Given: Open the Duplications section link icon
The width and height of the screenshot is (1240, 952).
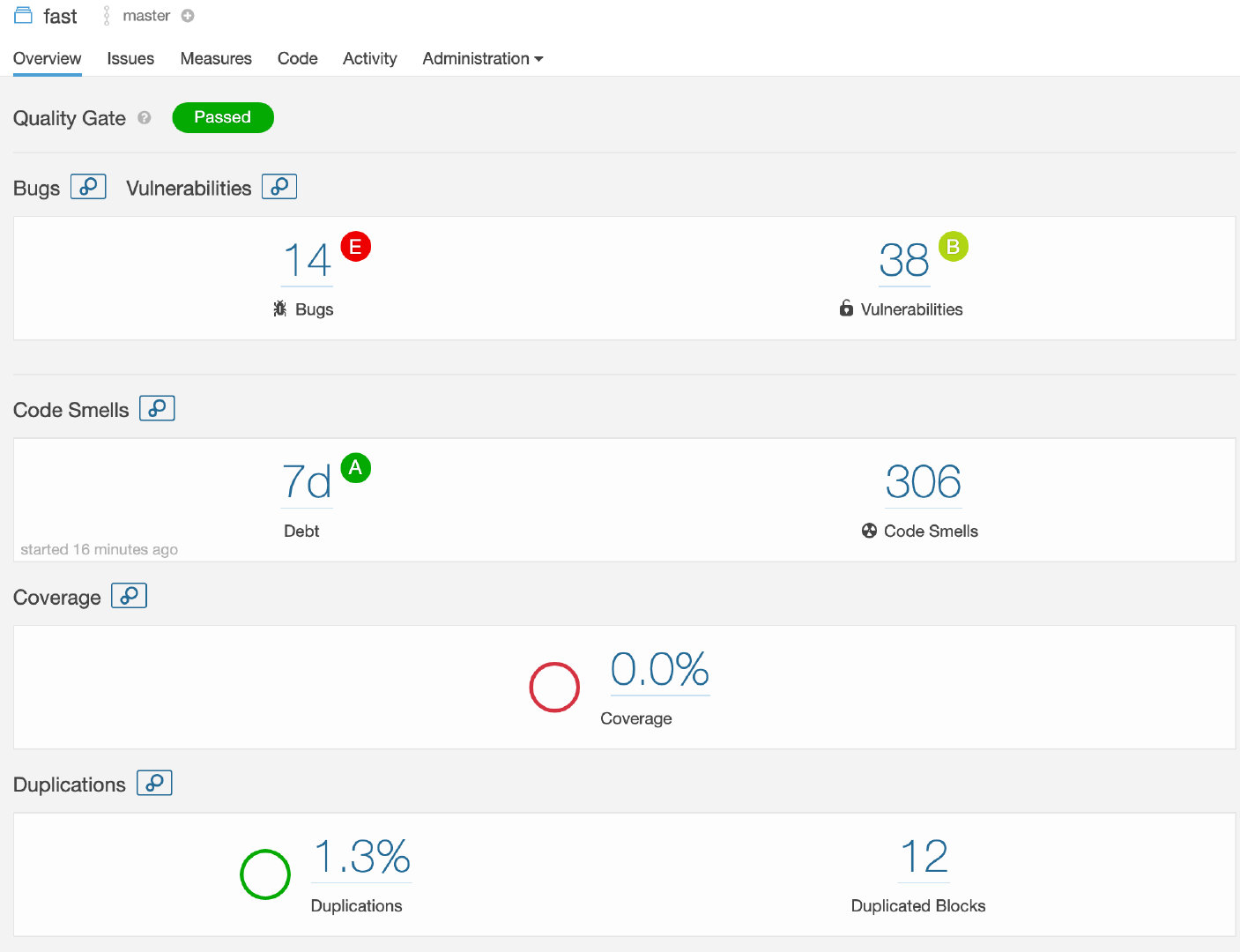Looking at the screenshot, I should pos(154,783).
